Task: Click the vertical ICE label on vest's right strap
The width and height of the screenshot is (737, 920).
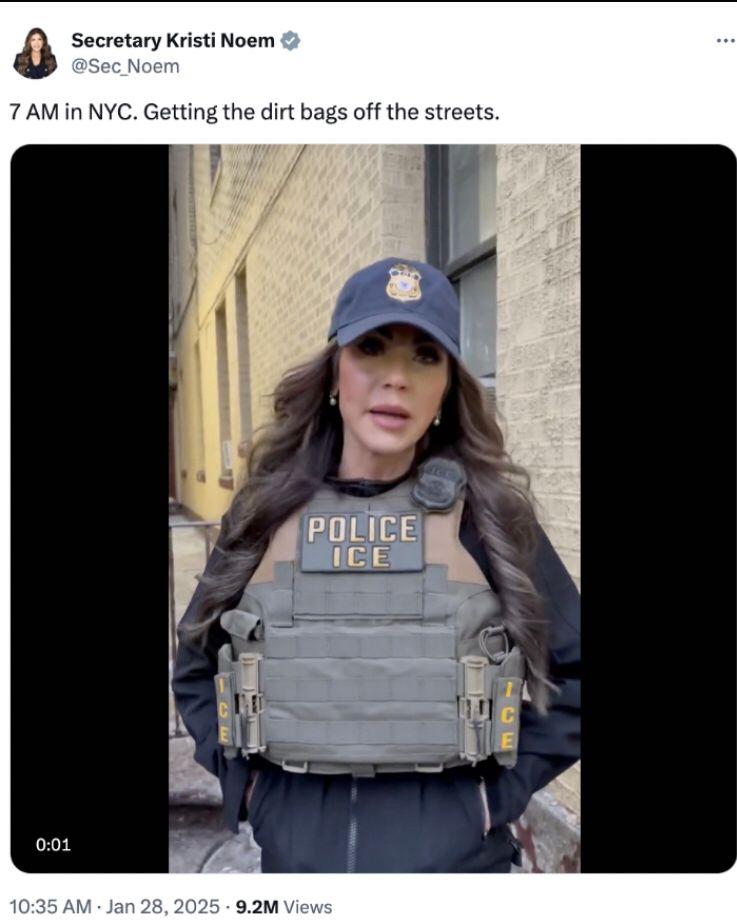Action: tap(508, 714)
